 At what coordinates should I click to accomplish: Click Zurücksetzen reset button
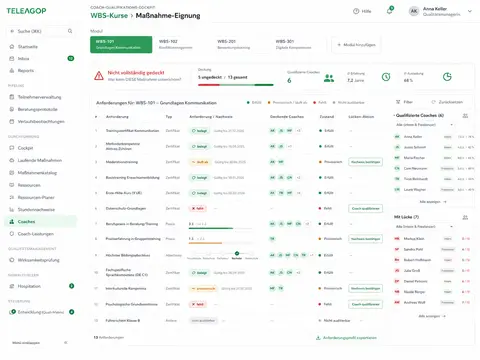click(447, 102)
